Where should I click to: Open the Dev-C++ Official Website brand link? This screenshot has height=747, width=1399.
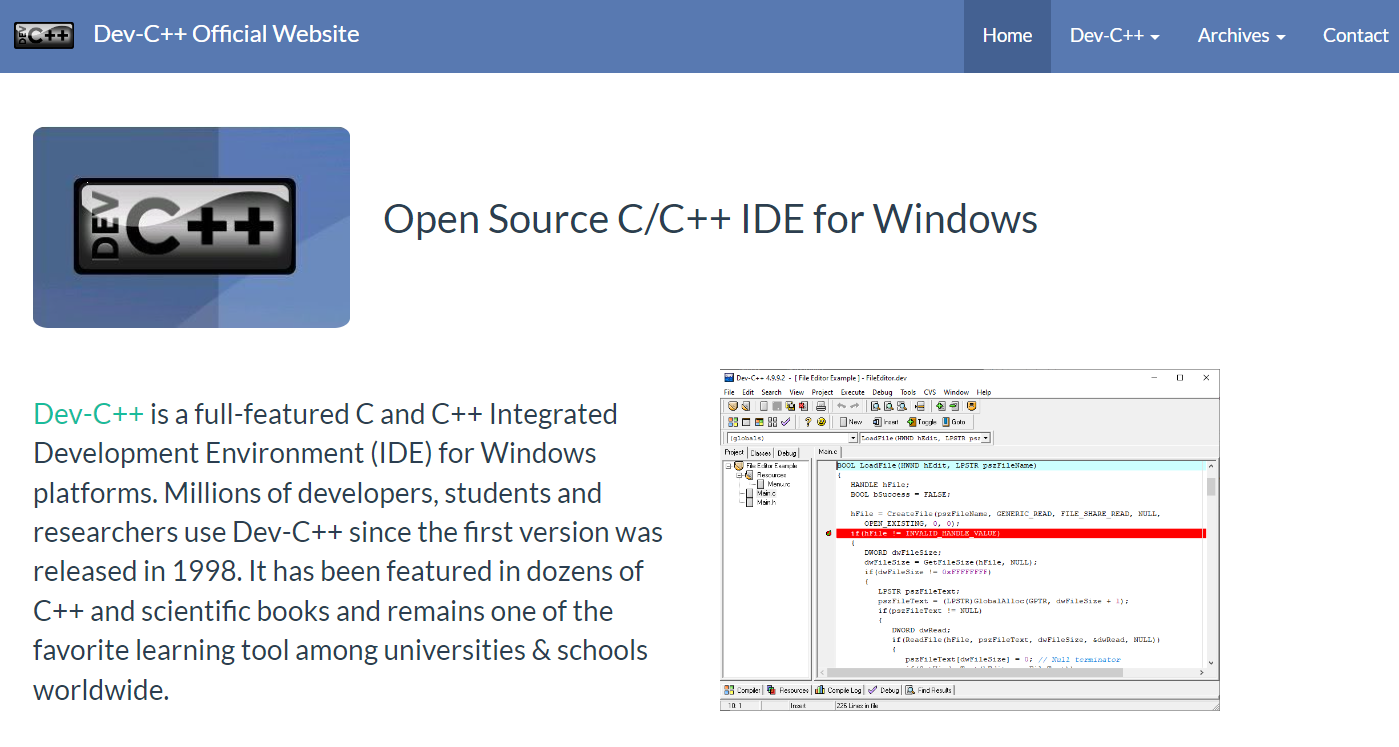tap(226, 34)
